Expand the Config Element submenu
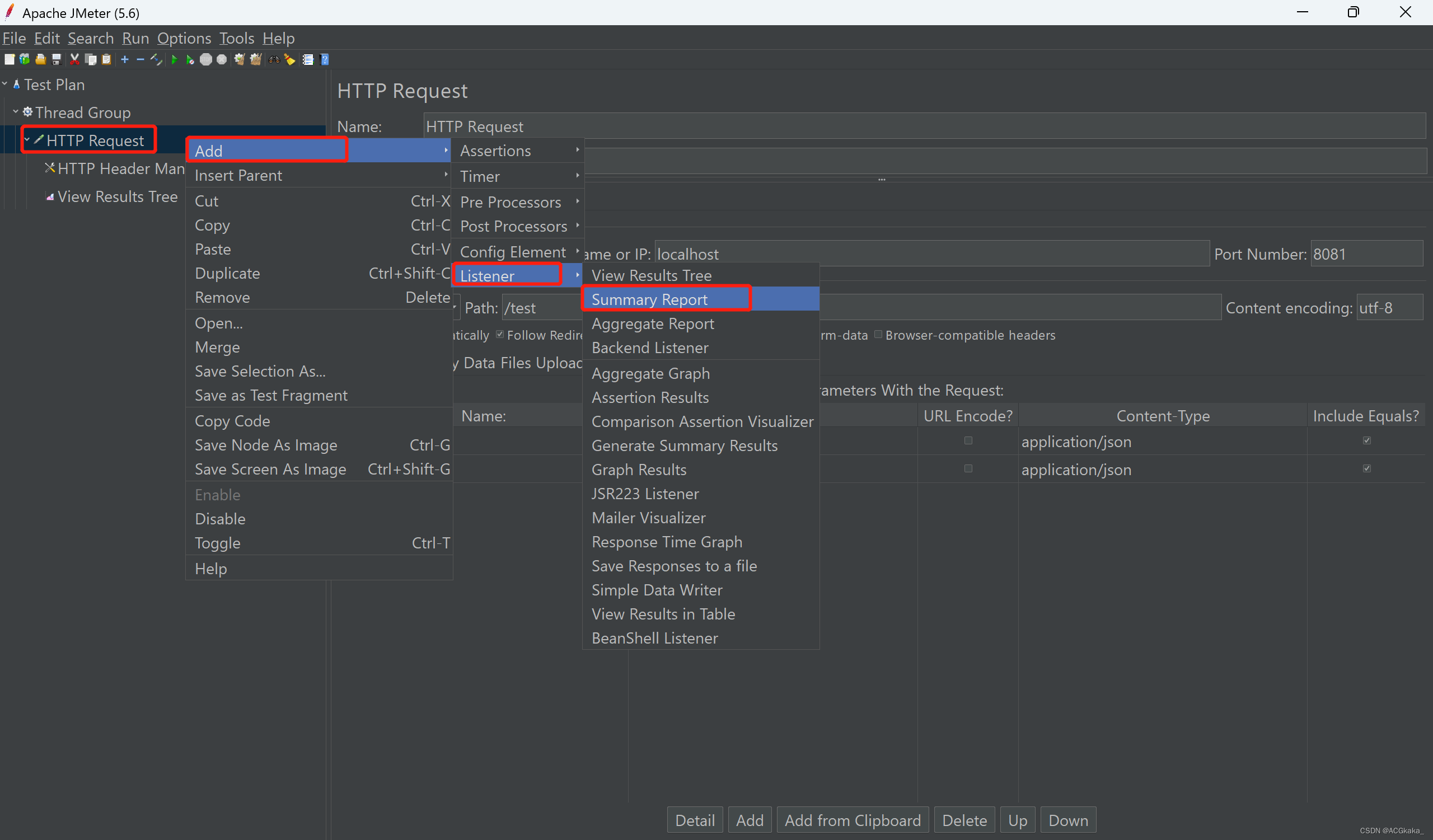Image resolution: width=1433 pixels, height=840 pixels. [x=518, y=252]
